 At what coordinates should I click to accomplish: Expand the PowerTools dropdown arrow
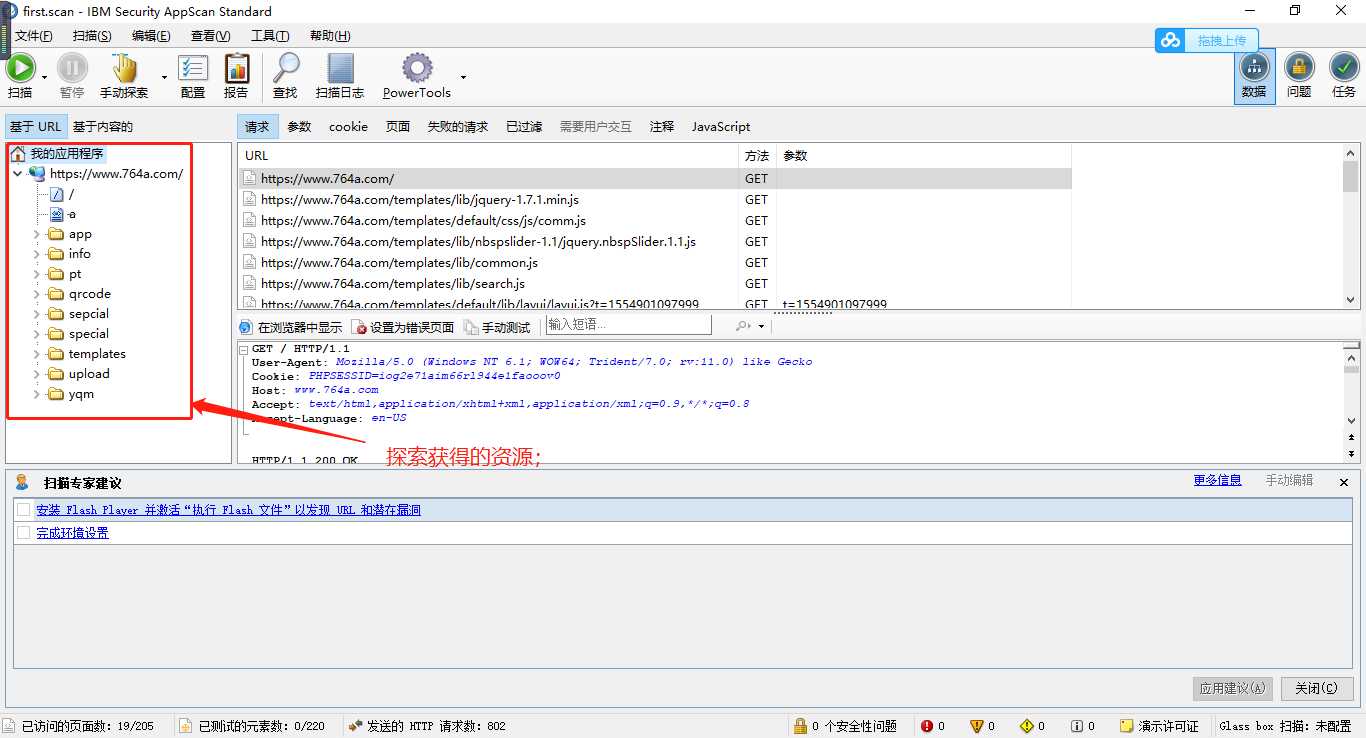click(x=463, y=77)
